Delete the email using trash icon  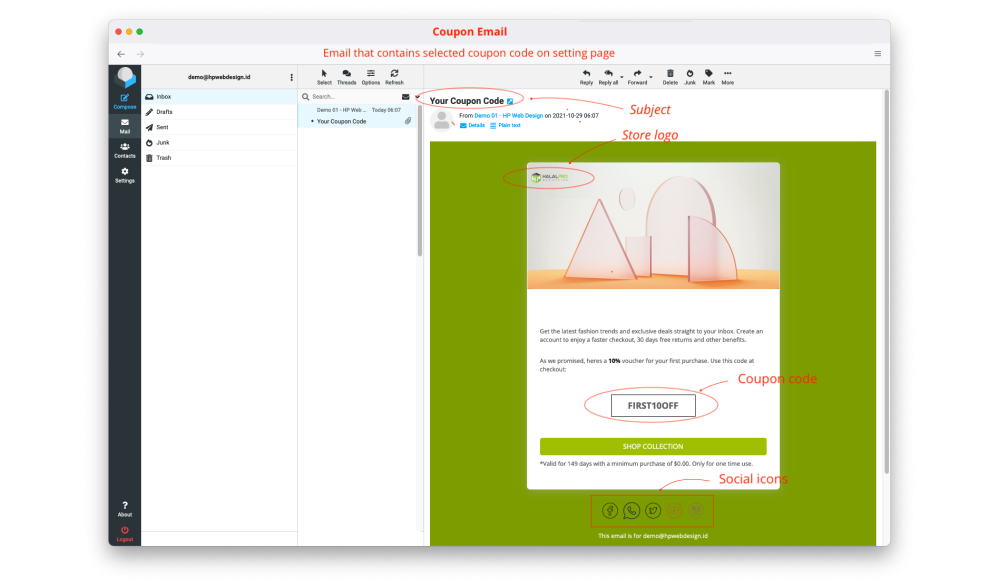click(670, 76)
